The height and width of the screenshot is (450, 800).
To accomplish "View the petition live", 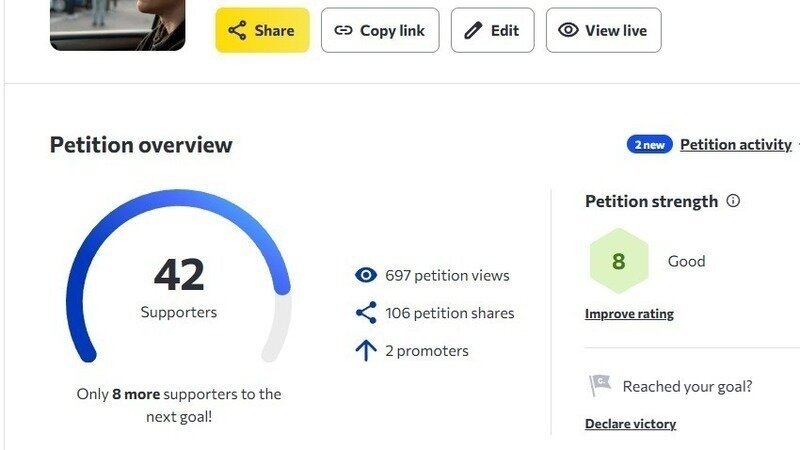I will click(x=604, y=30).
